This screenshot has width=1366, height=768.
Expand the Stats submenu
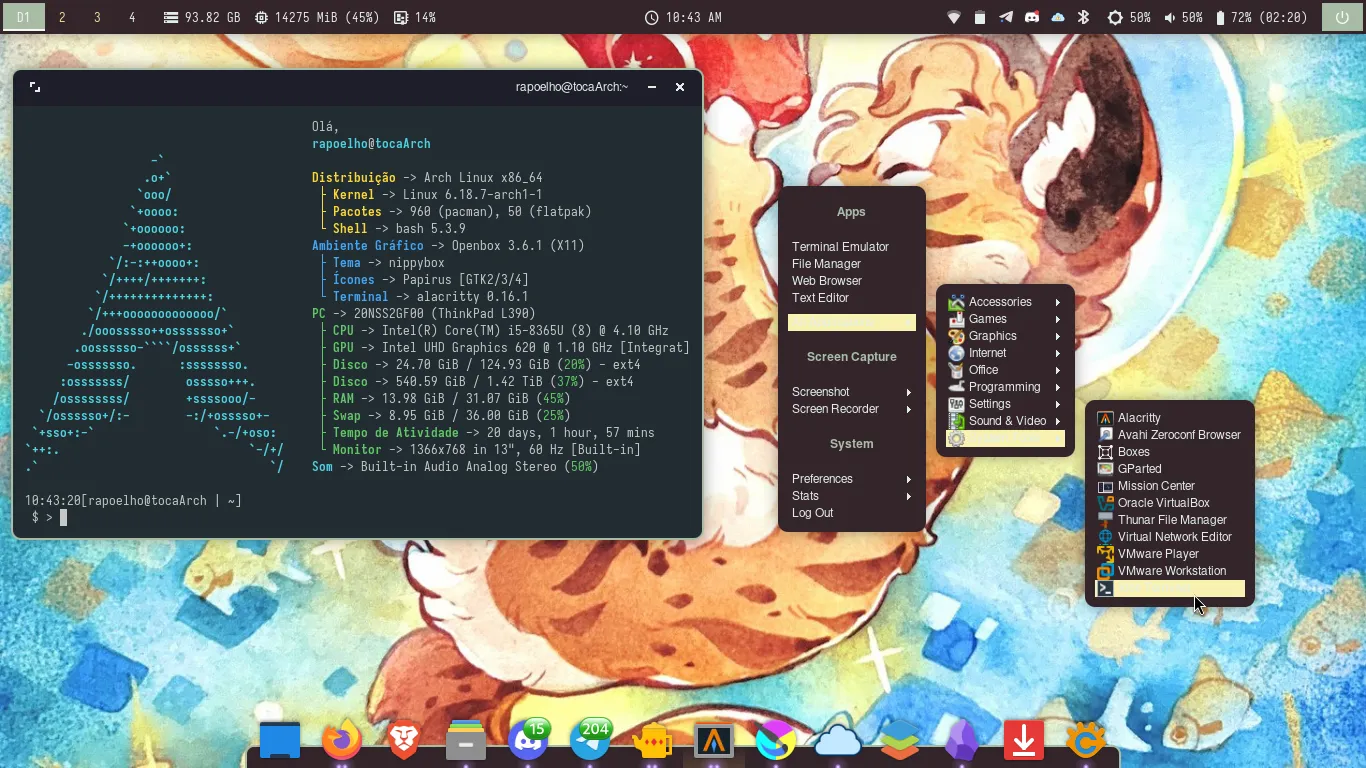click(852, 496)
